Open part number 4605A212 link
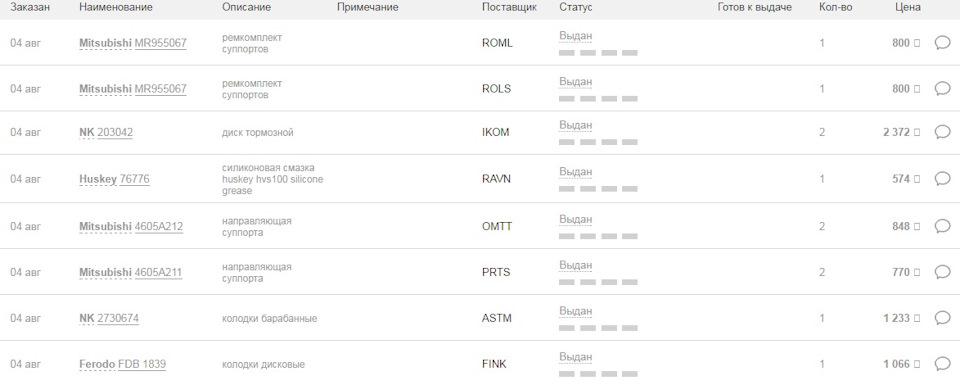The image size is (960, 385). (x=159, y=226)
